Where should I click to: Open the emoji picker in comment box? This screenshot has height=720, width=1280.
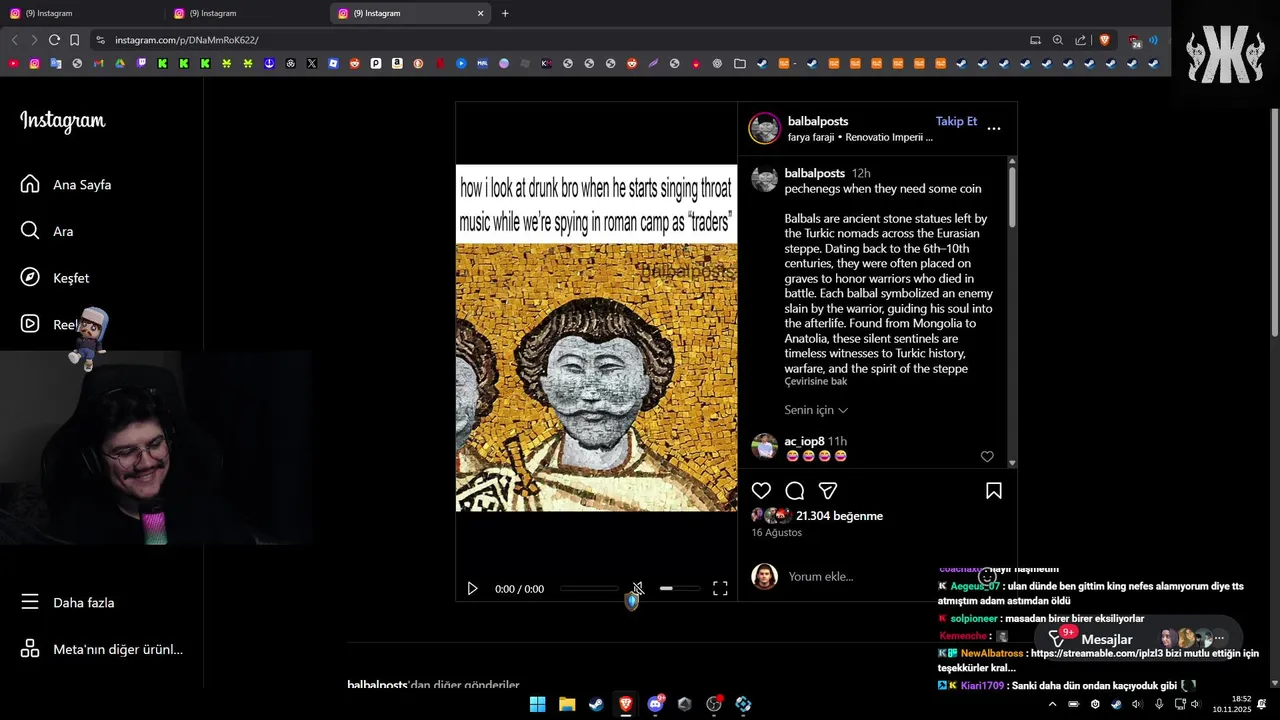(987, 576)
